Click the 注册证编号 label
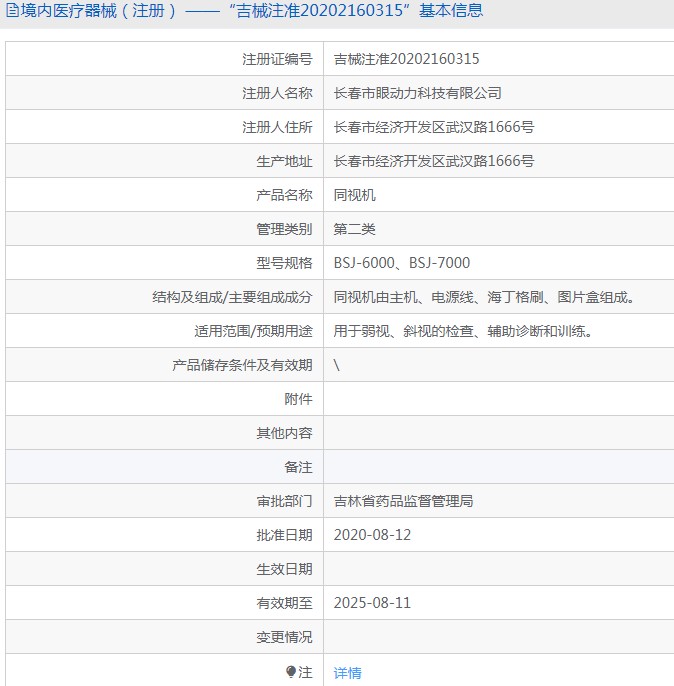Viewport: 674px width, 686px height. coord(277,59)
